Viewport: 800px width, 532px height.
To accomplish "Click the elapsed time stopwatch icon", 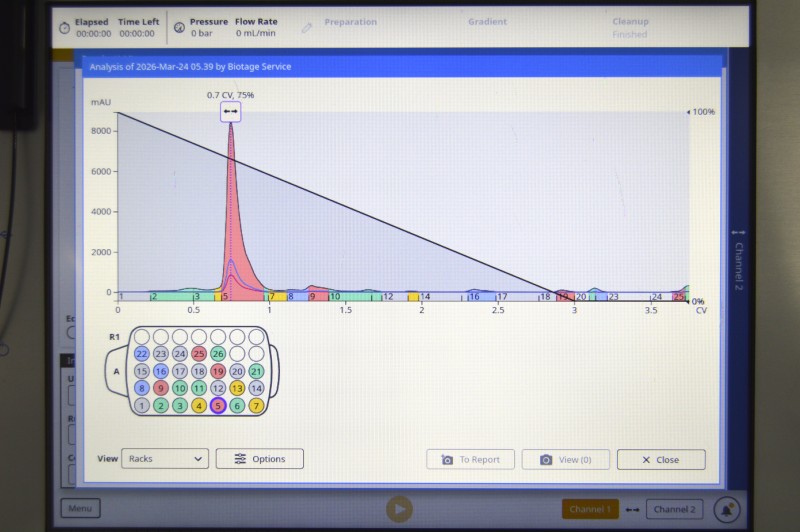I will [x=63, y=27].
